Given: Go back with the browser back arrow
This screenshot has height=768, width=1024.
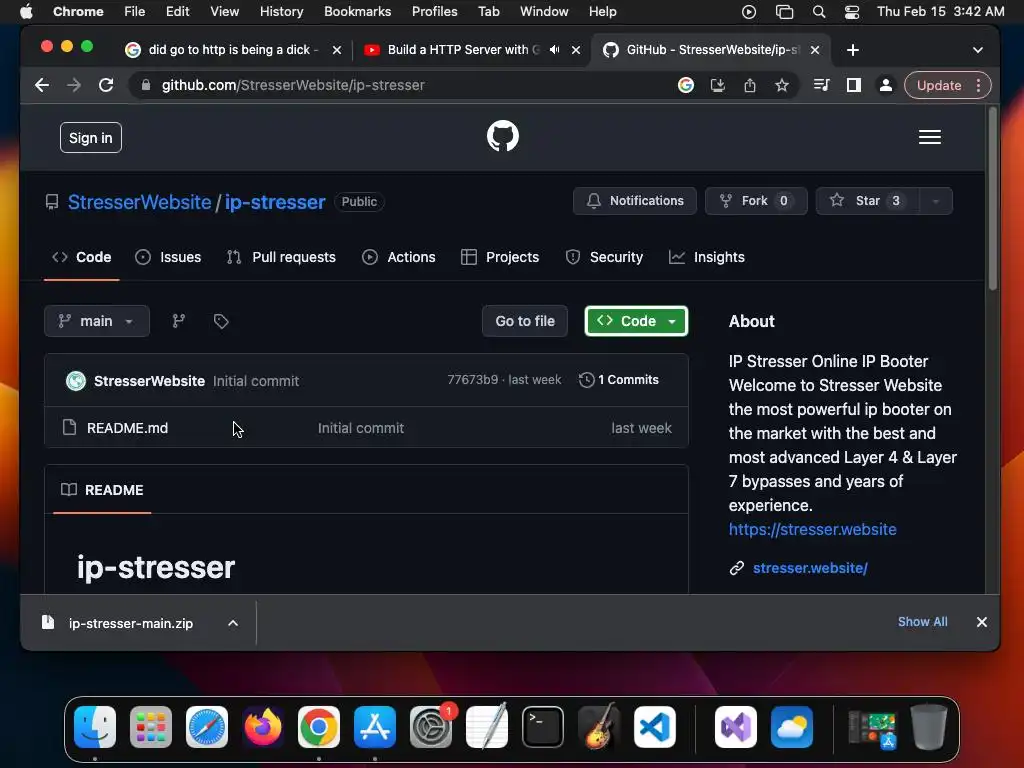Looking at the screenshot, I should 42,86.
